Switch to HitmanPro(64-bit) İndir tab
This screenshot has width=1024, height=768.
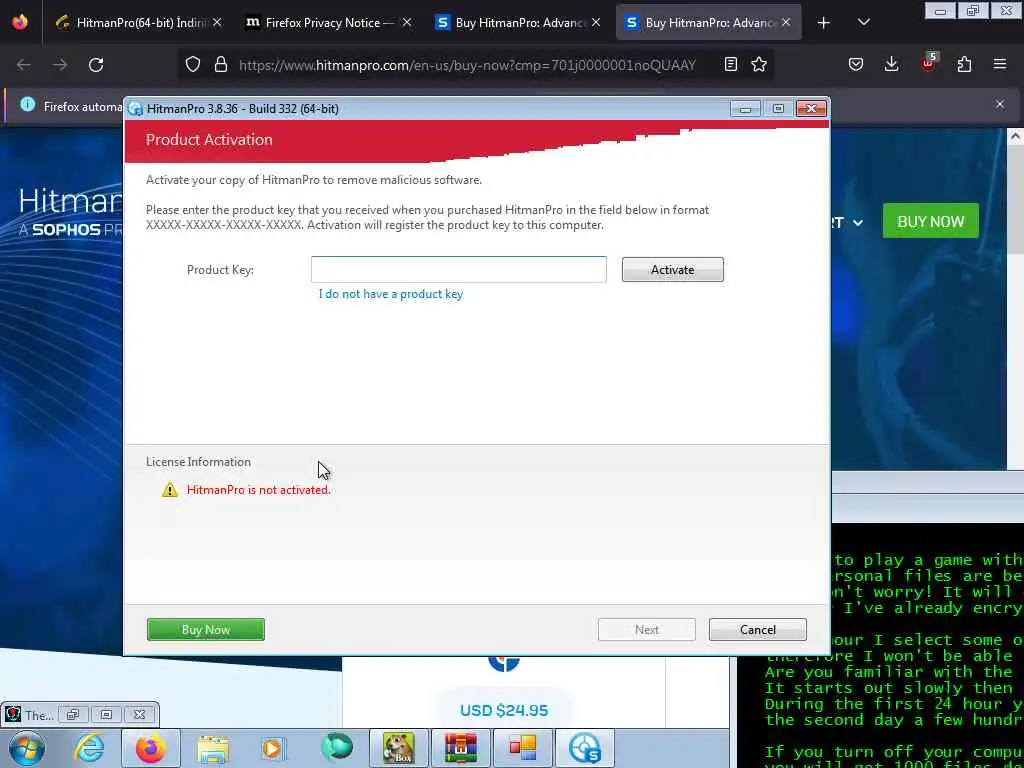138,22
